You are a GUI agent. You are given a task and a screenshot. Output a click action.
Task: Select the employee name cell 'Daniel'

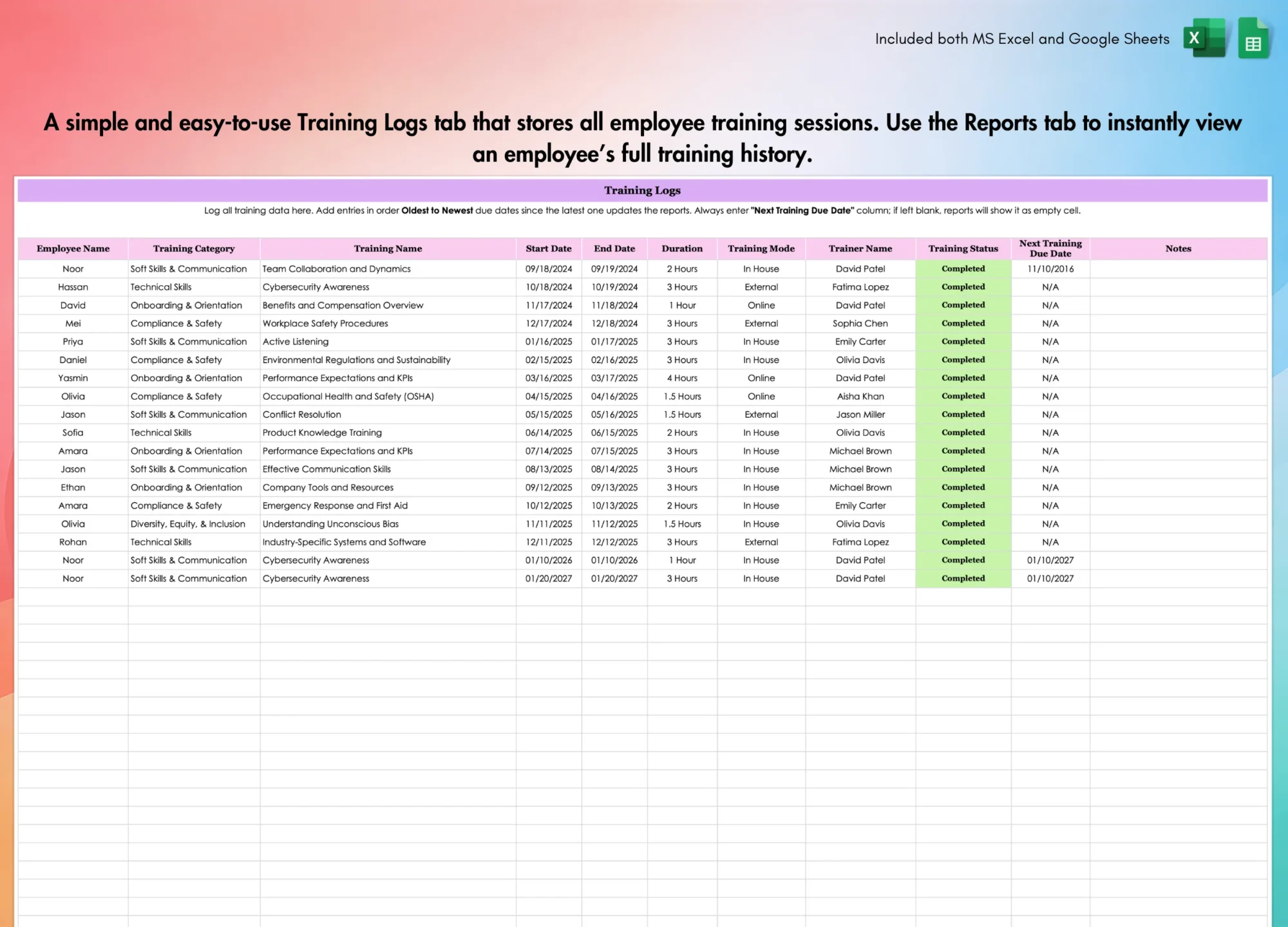tap(73, 360)
